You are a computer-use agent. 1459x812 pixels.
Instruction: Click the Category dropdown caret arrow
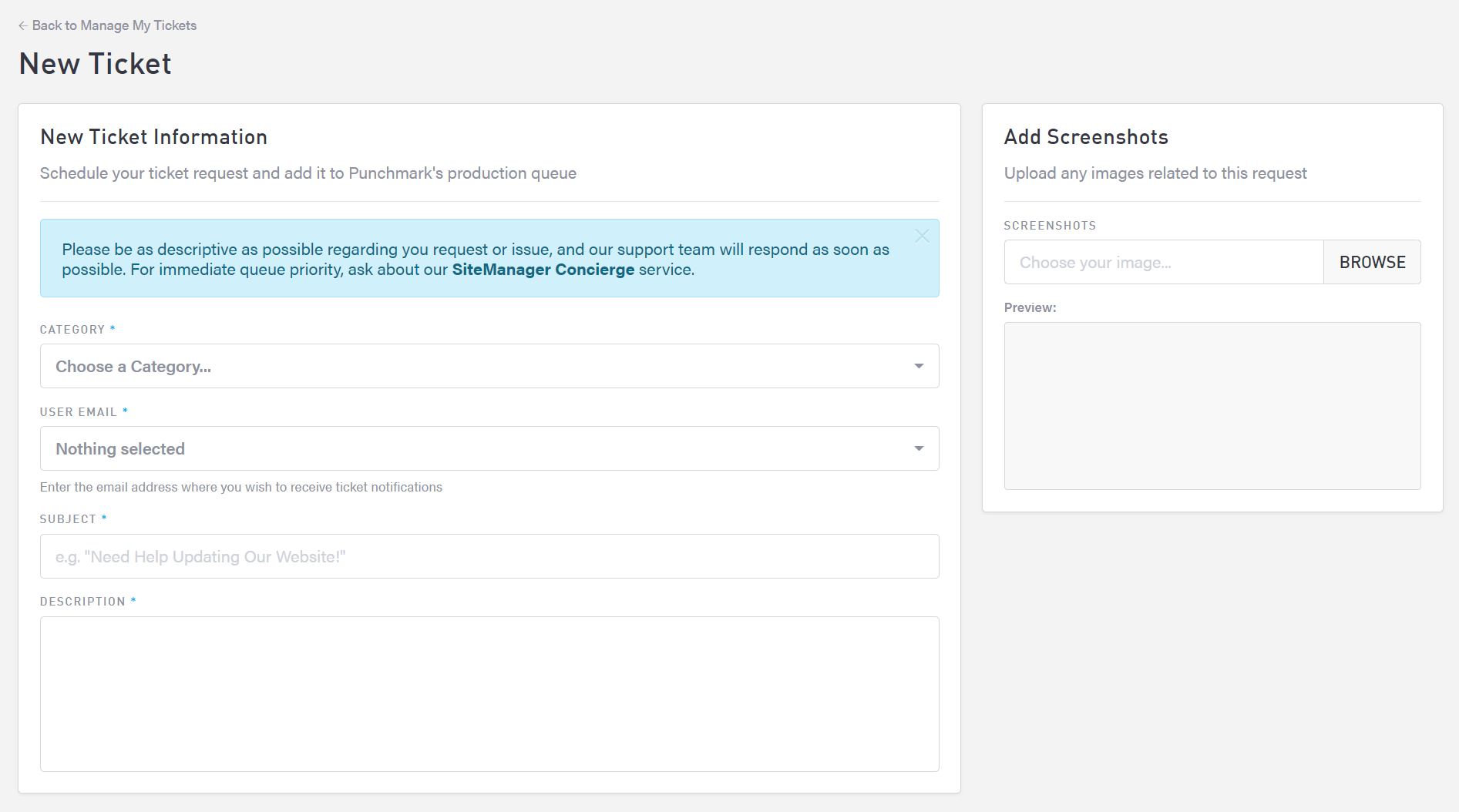[919, 366]
